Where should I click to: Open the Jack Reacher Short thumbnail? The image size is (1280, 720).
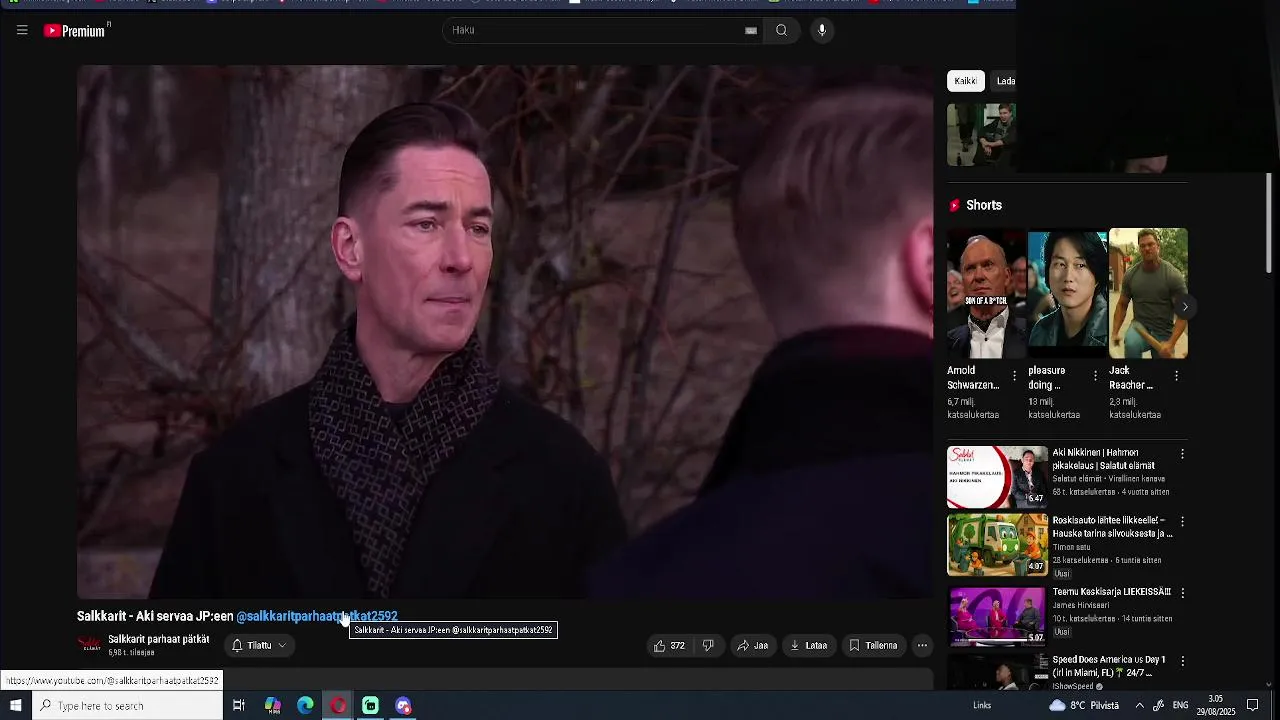pos(1148,294)
